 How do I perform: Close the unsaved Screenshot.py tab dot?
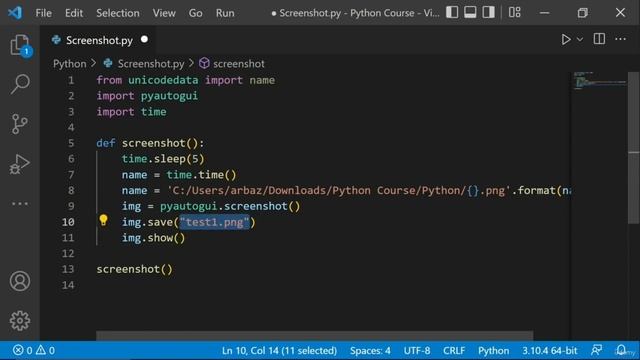144,40
